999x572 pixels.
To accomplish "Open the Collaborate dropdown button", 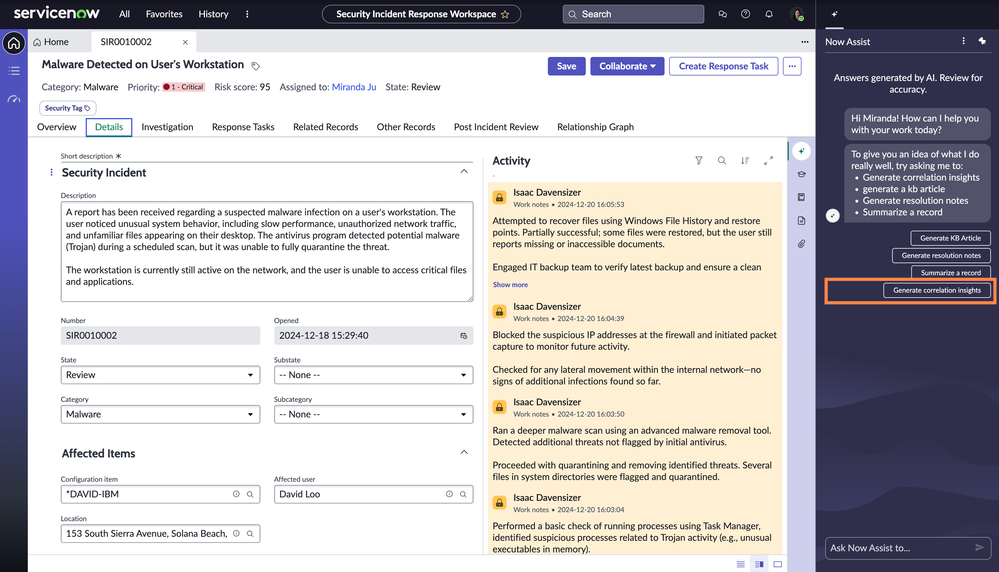I will tap(627, 66).
